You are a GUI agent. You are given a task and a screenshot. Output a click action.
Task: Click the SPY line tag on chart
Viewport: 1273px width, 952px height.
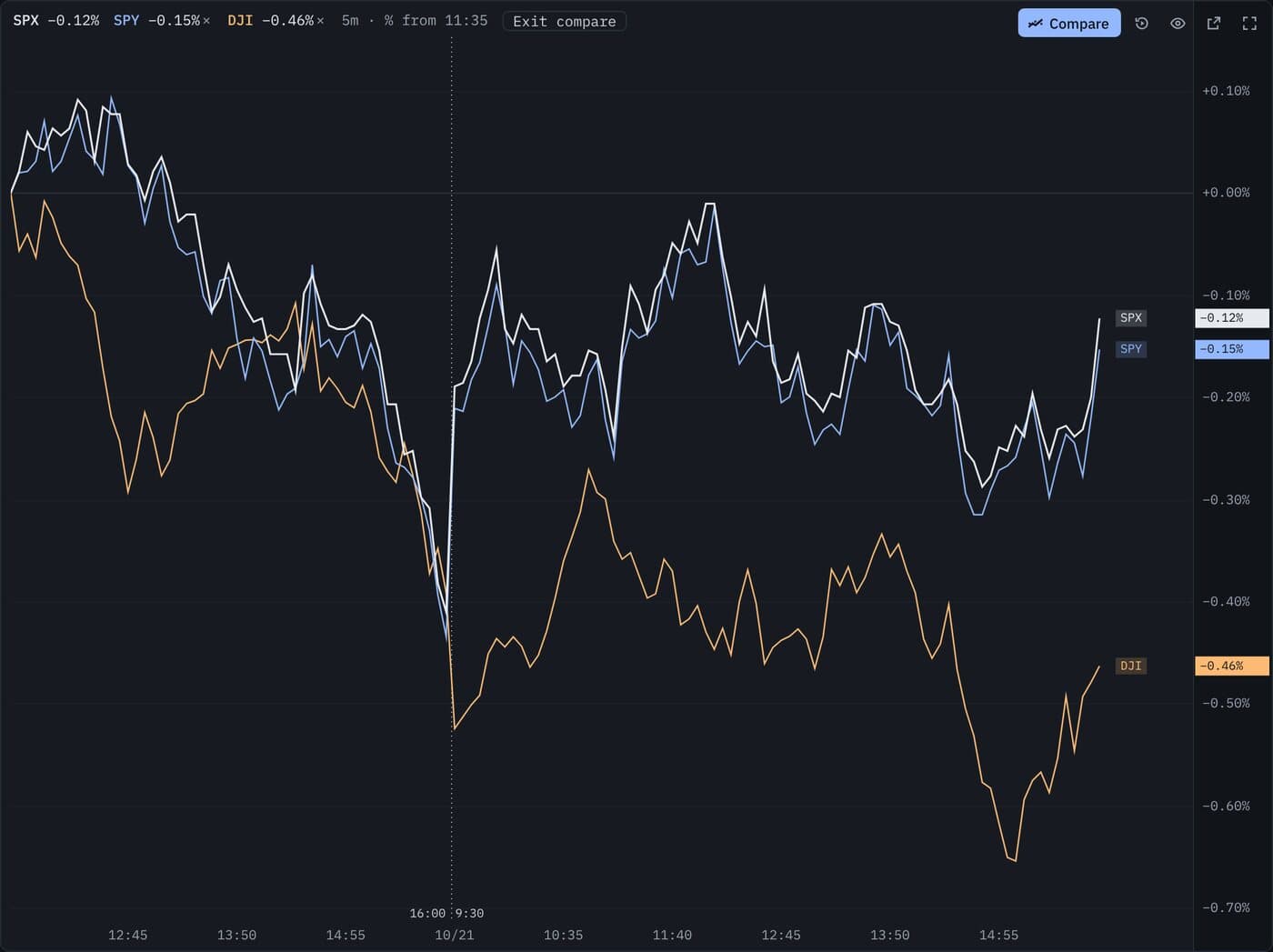point(1130,349)
